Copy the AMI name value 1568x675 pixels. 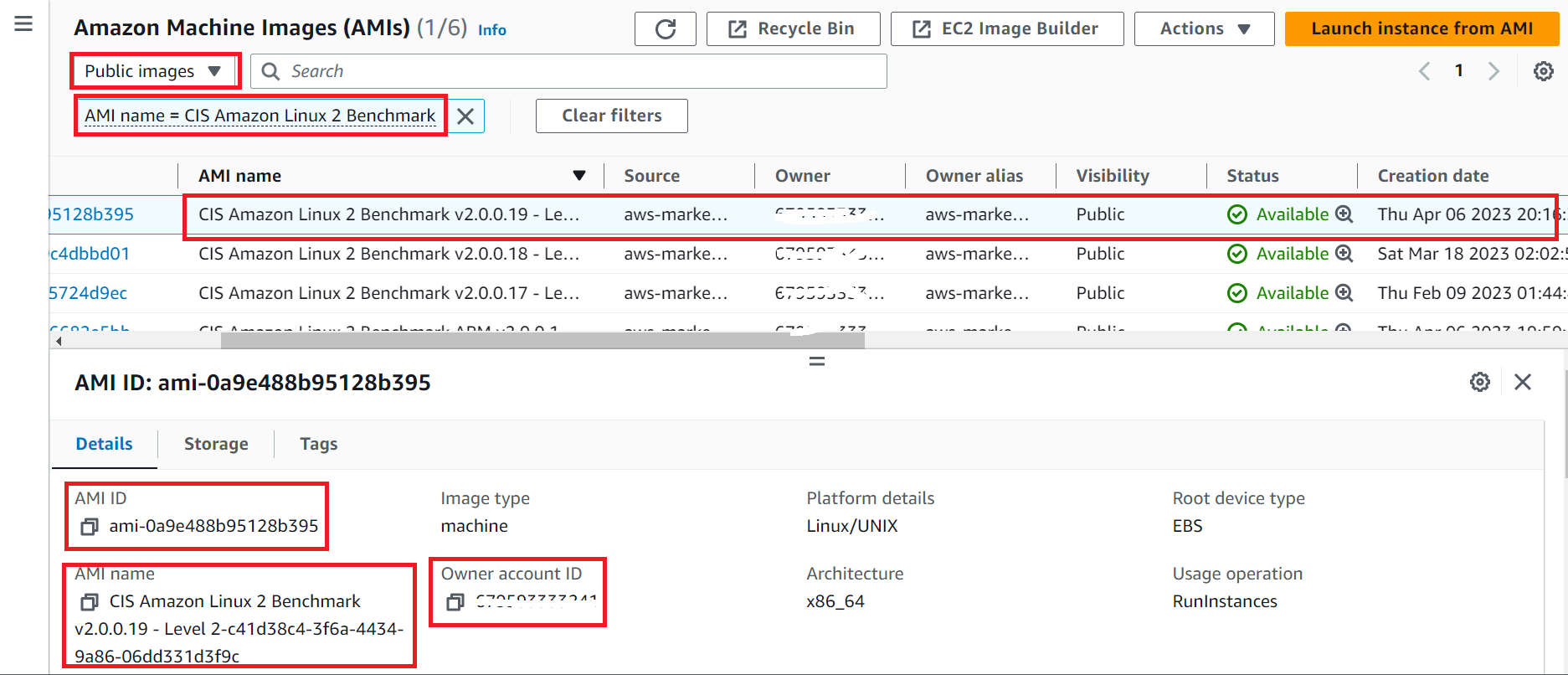[x=90, y=602]
